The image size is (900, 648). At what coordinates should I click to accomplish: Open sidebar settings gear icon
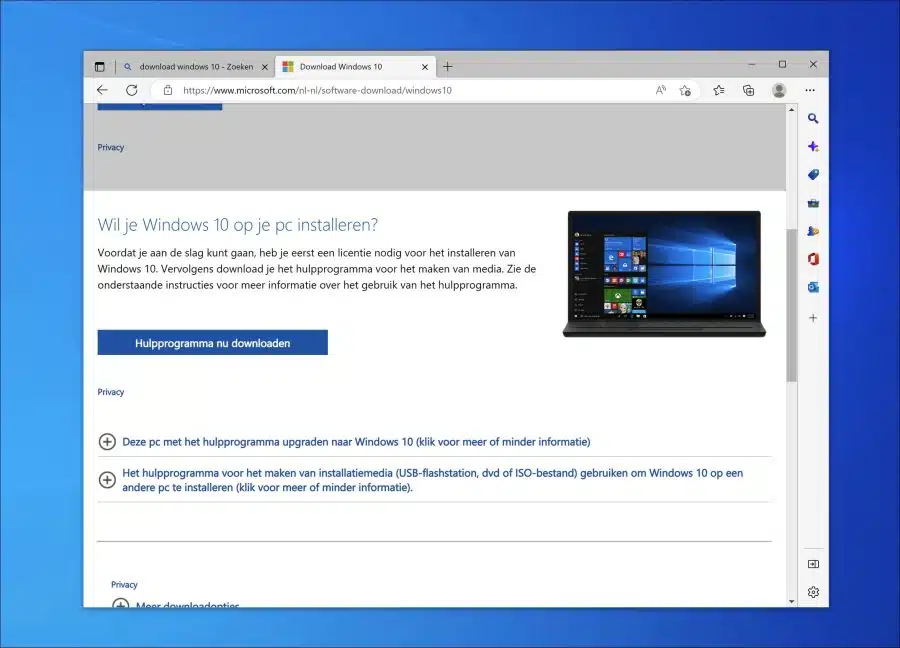tap(813, 592)
